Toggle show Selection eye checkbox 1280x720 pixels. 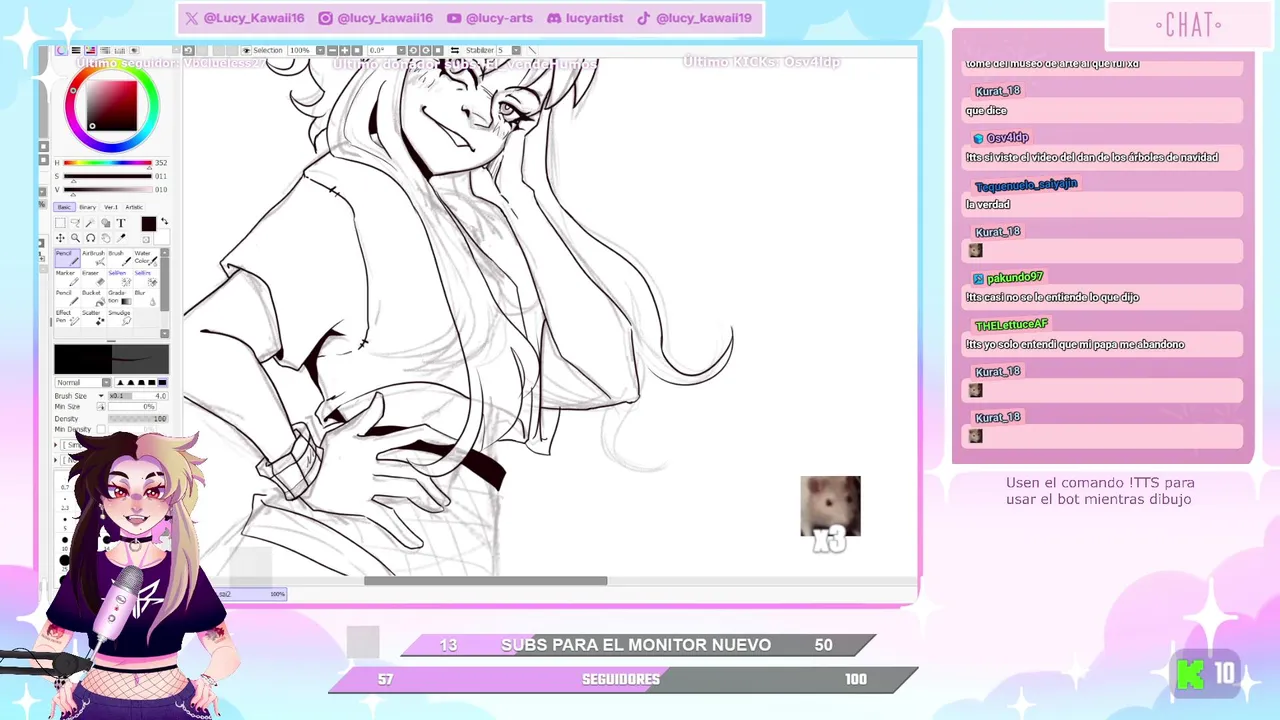[246, 50]
